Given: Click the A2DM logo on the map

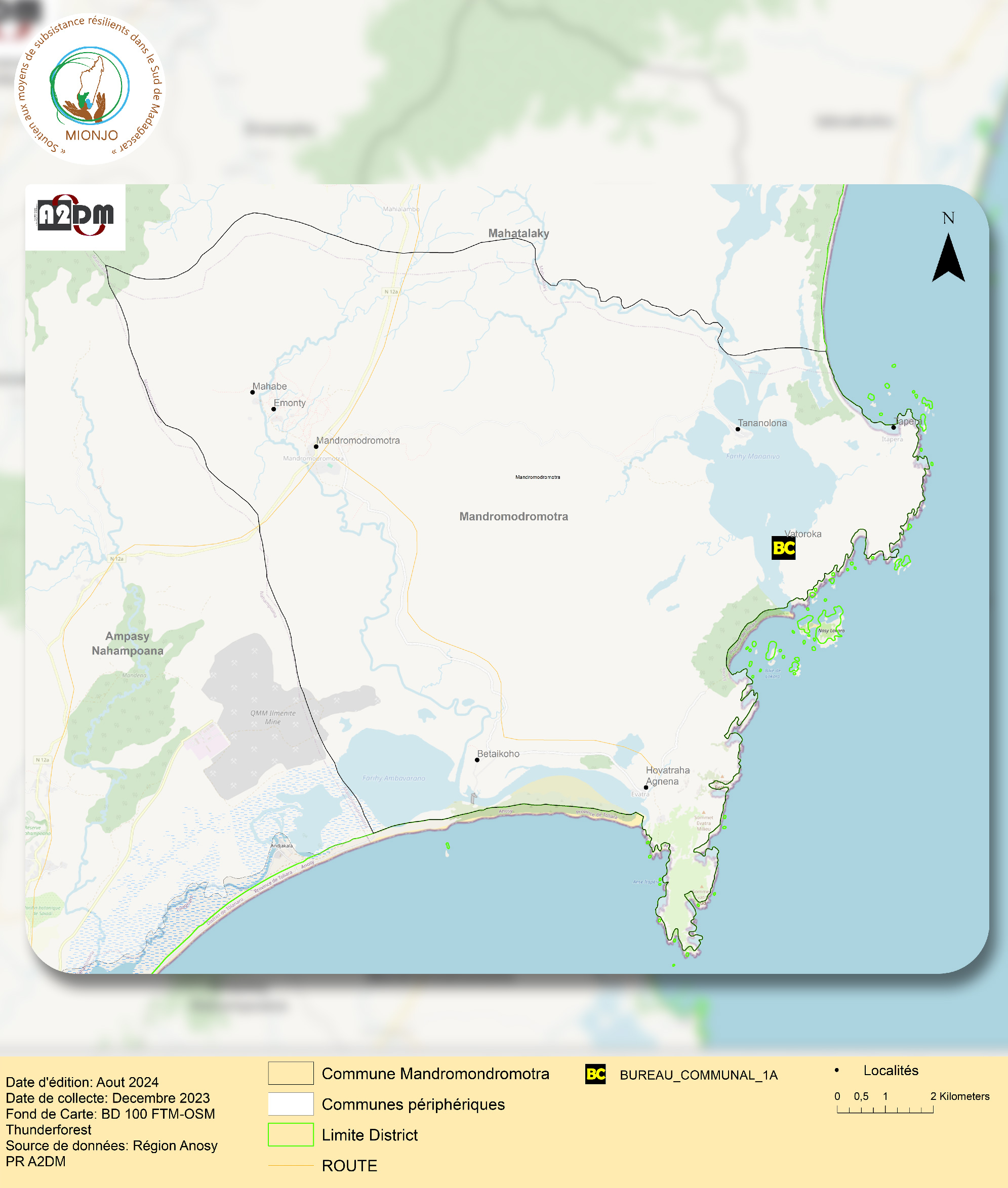Looking at the screenshot, I should pyautogui.click(x=75, y=216).
